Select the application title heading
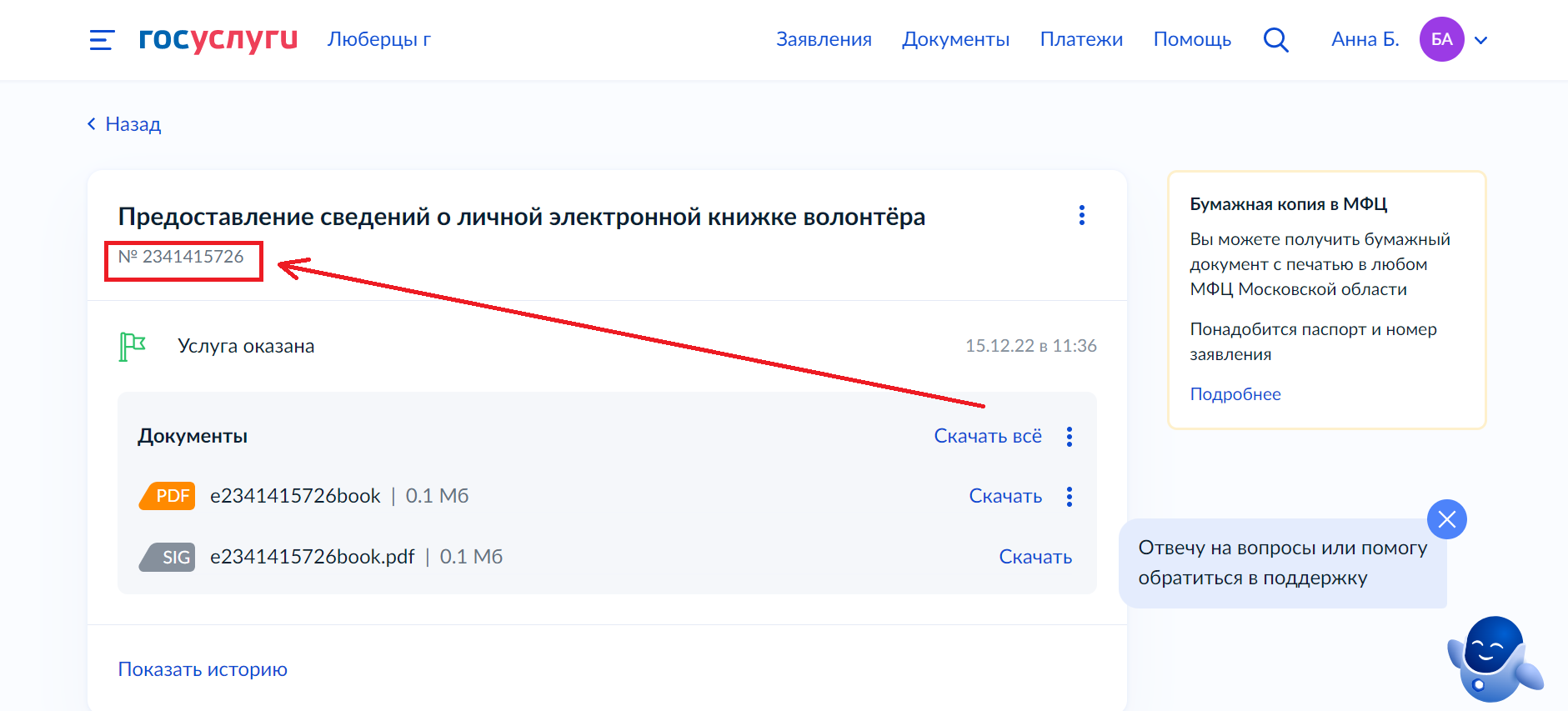 522,217
